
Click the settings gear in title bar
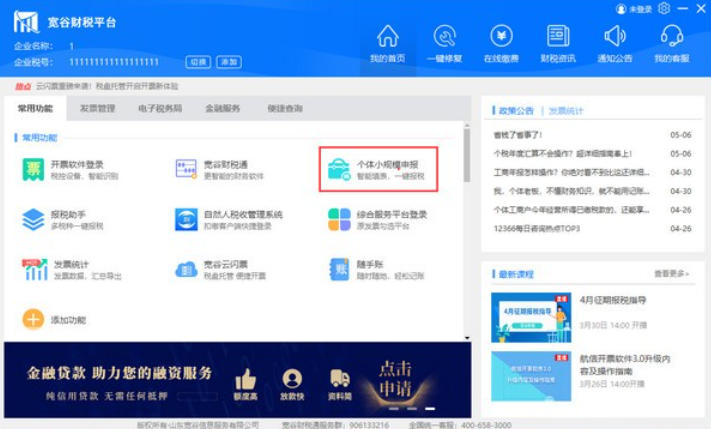[664, 8]
